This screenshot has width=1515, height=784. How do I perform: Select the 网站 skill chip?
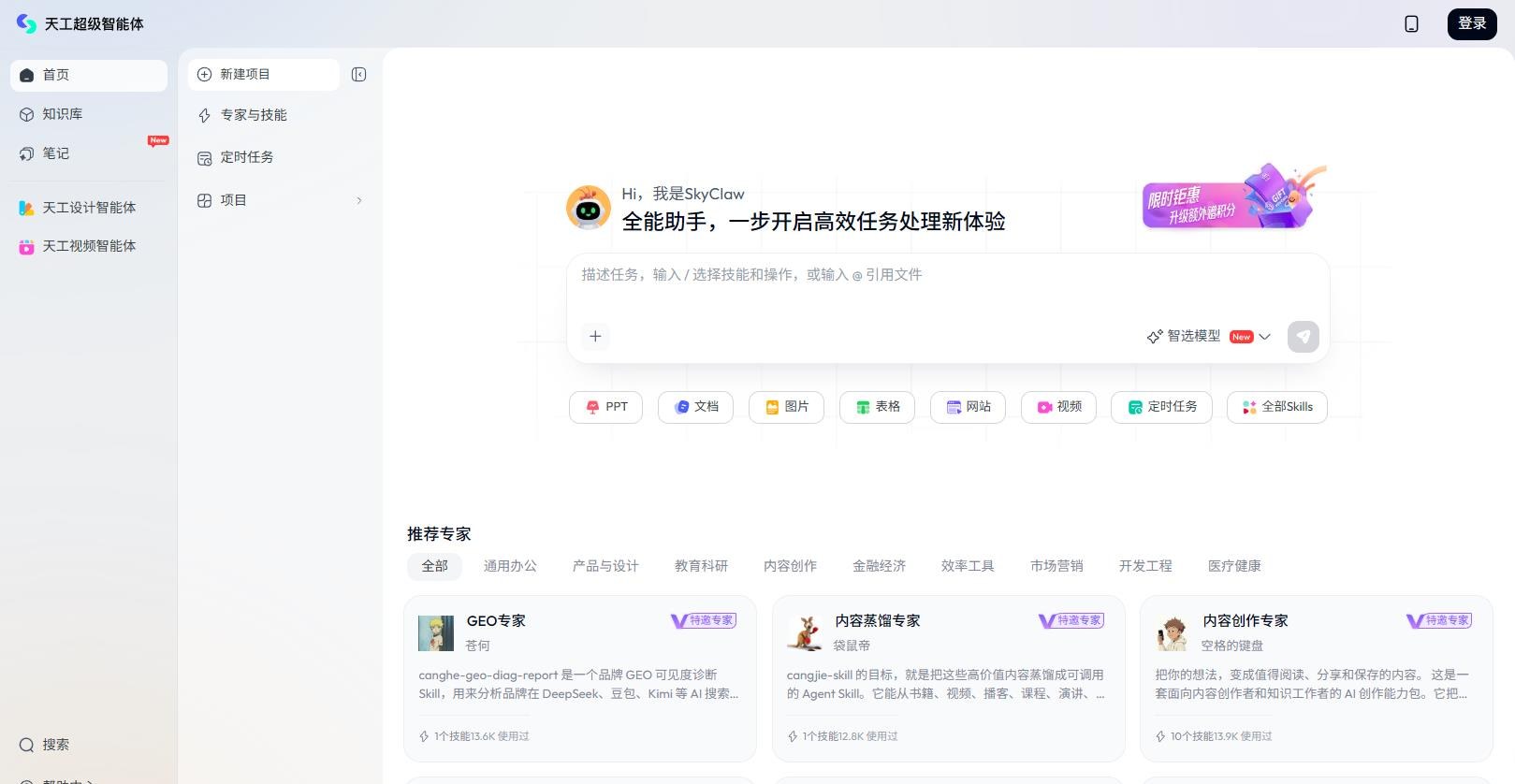coord(968,407)
